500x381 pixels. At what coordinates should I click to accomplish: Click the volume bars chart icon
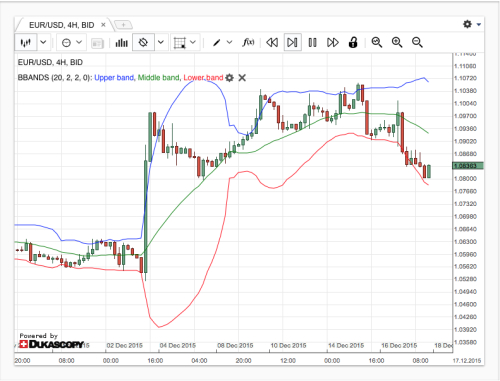pyautogui.click(x=122, y=43)
